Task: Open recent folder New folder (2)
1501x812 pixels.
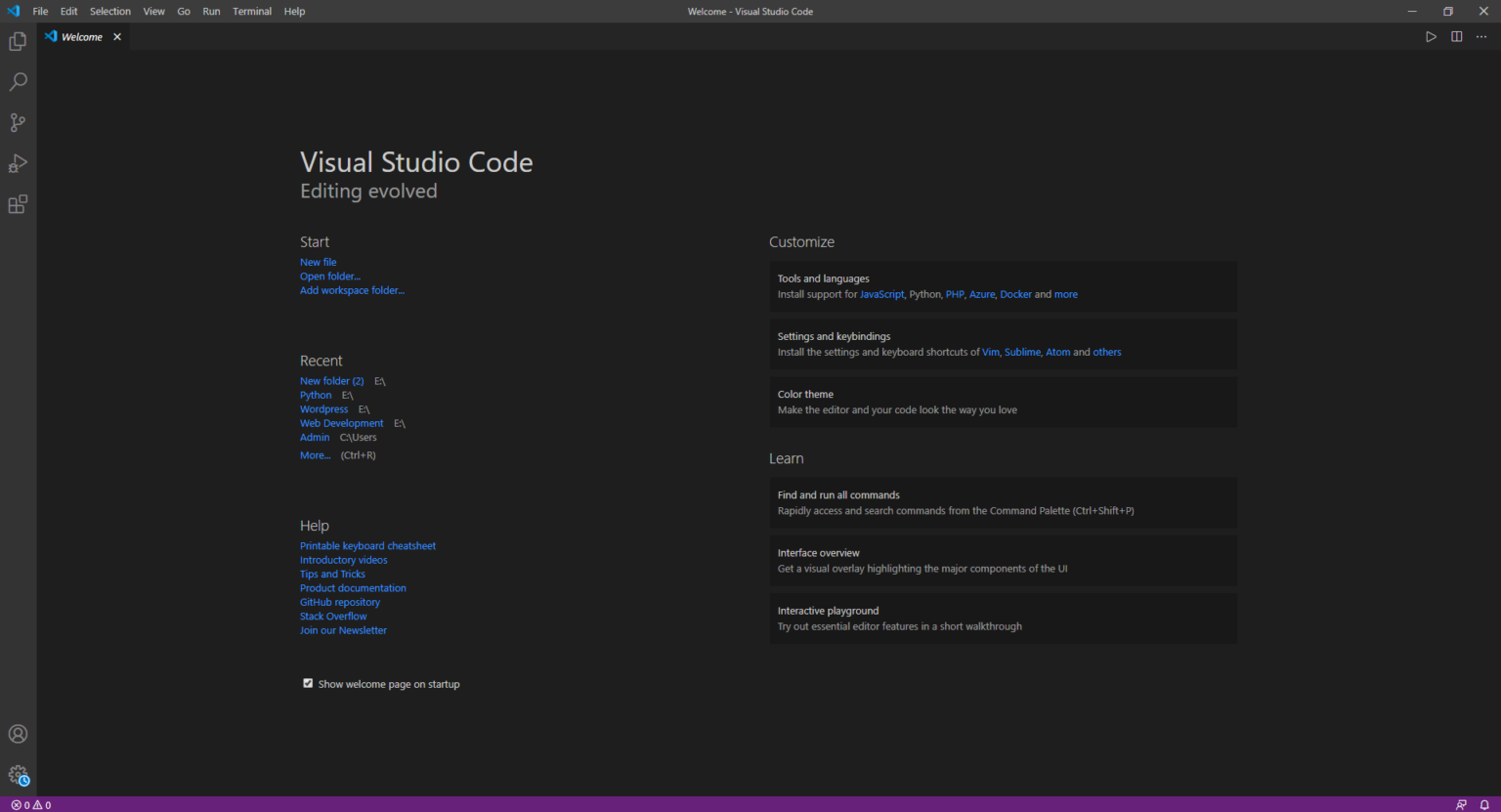Action: coord(331,381)
